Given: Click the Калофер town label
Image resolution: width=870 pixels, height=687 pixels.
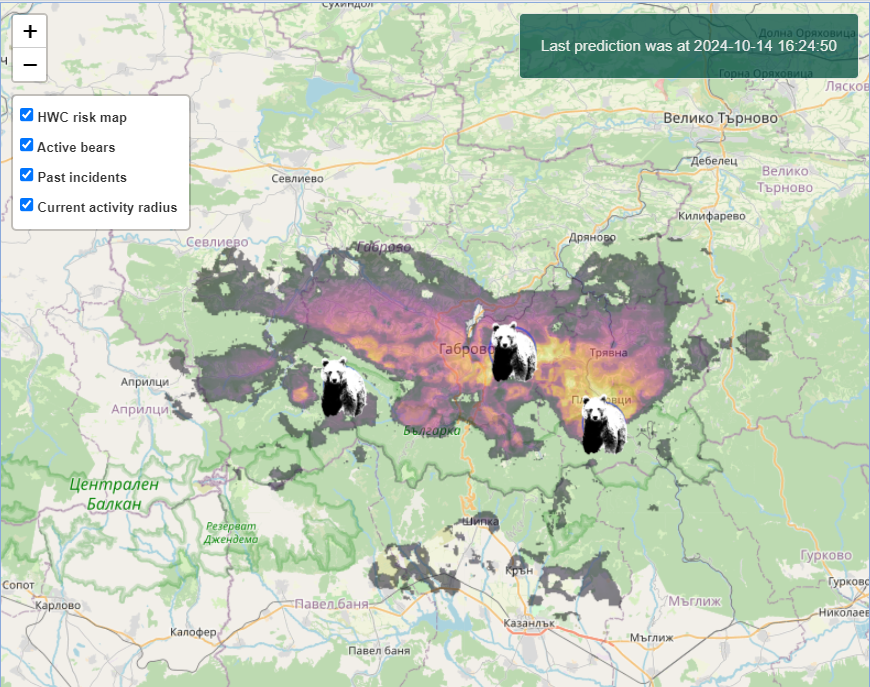Looking at the screenshot, I should [x=193, y=632].
